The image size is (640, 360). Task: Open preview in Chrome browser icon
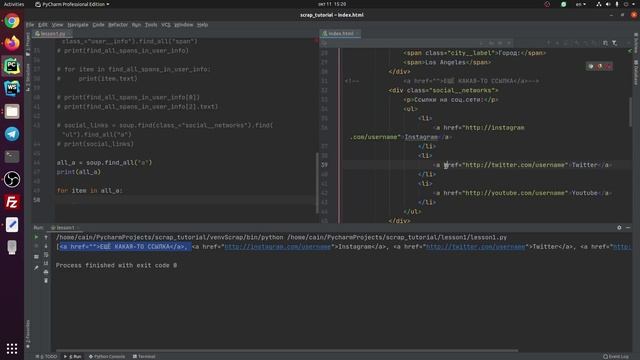(591, 66)
